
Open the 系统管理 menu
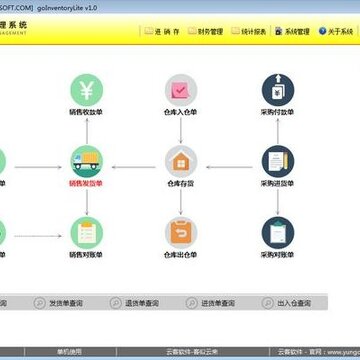pyautogui.click(x=292, y=31)
